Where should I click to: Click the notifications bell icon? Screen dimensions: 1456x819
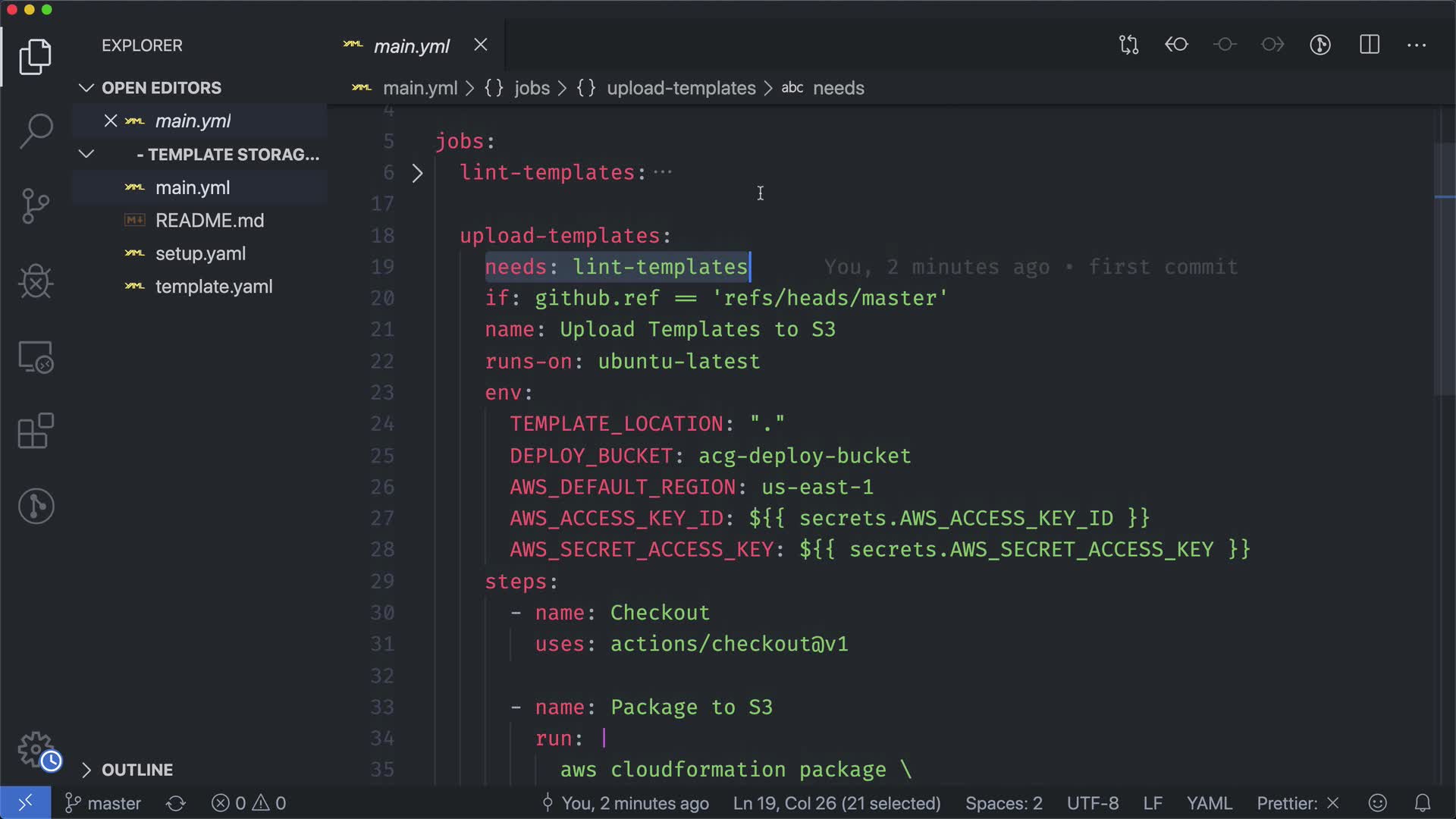pyautogui.click(x=1423, y=803)
